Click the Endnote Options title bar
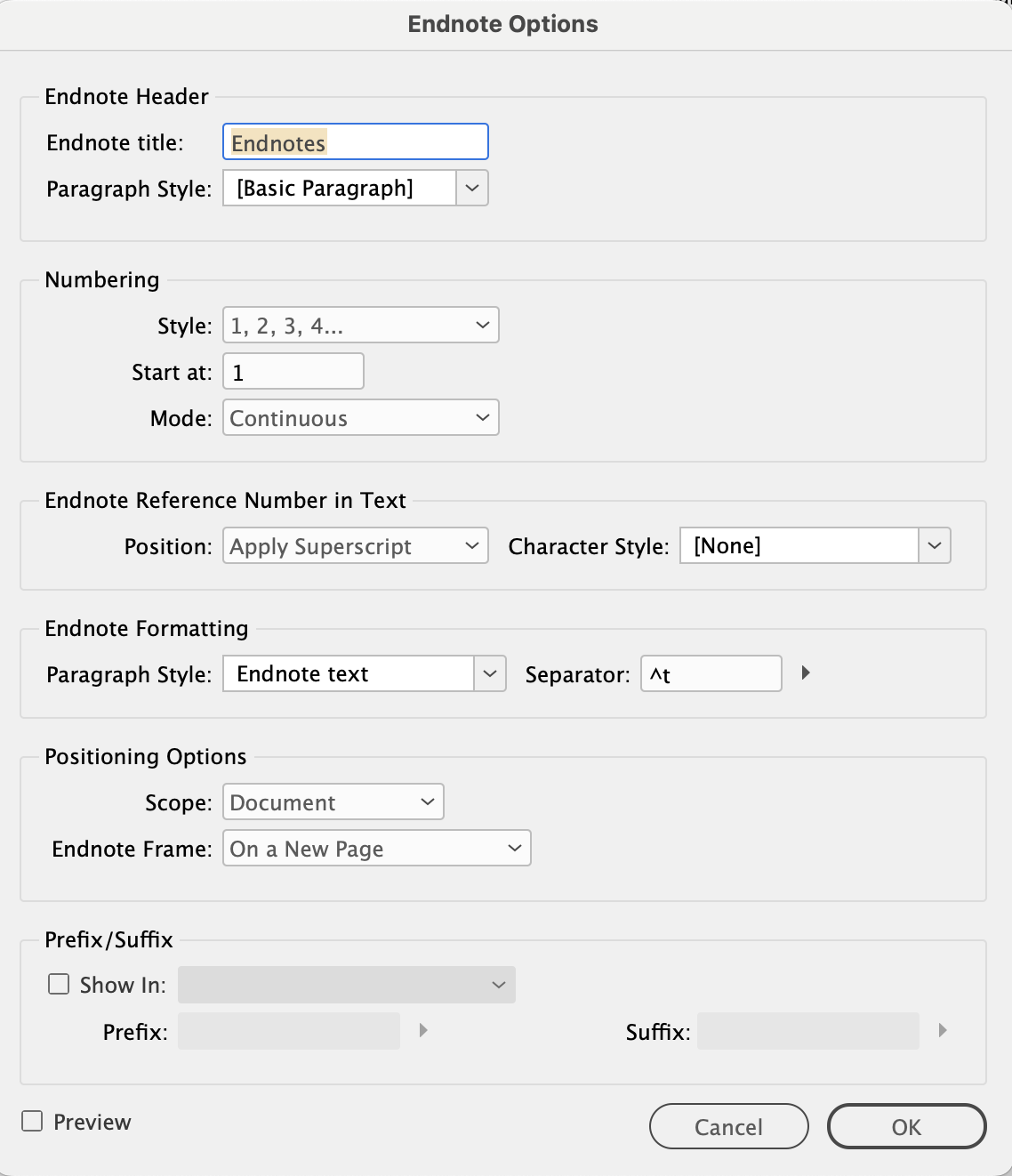 coord(503,24)
